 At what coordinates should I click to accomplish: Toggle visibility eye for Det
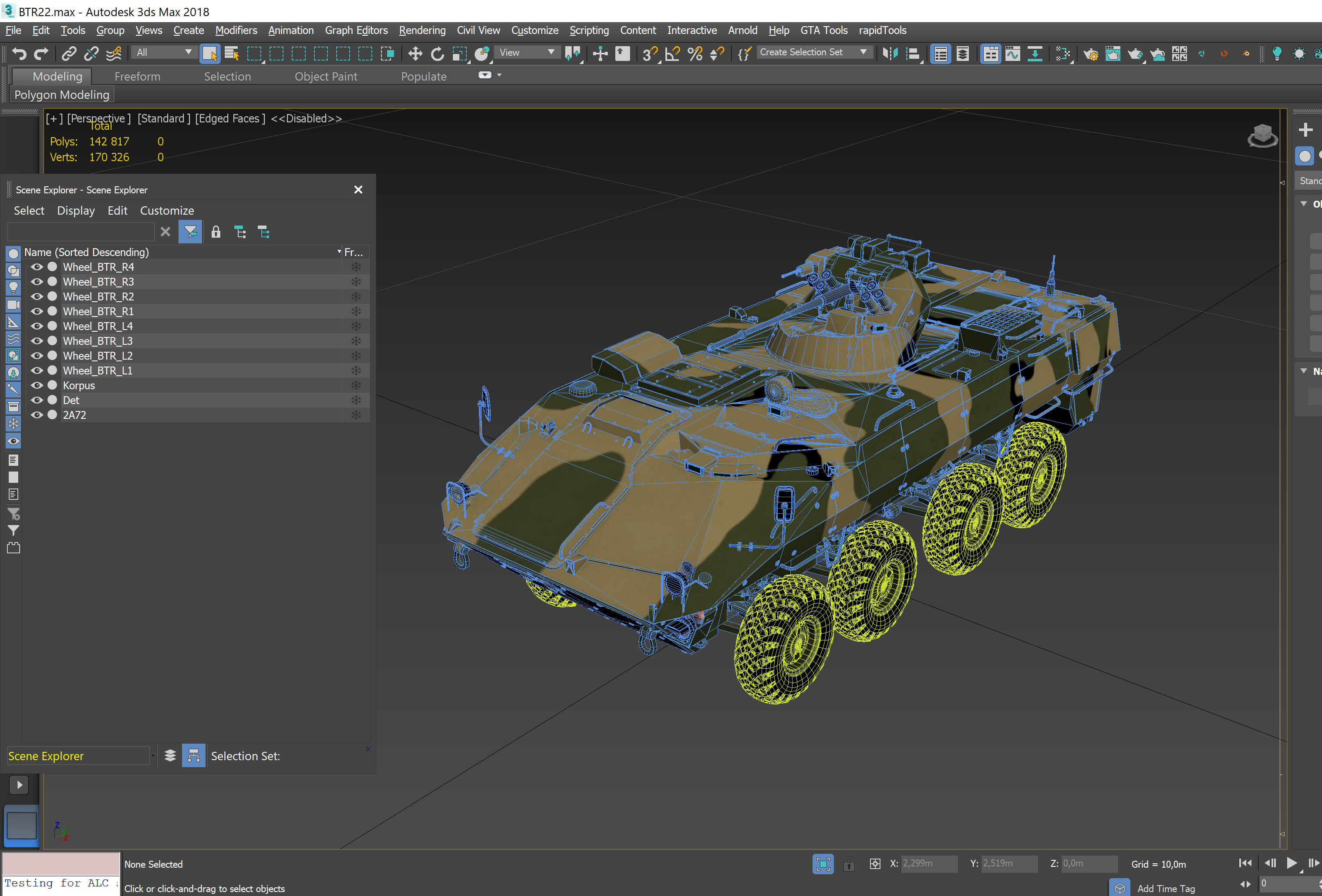point(37,400)
